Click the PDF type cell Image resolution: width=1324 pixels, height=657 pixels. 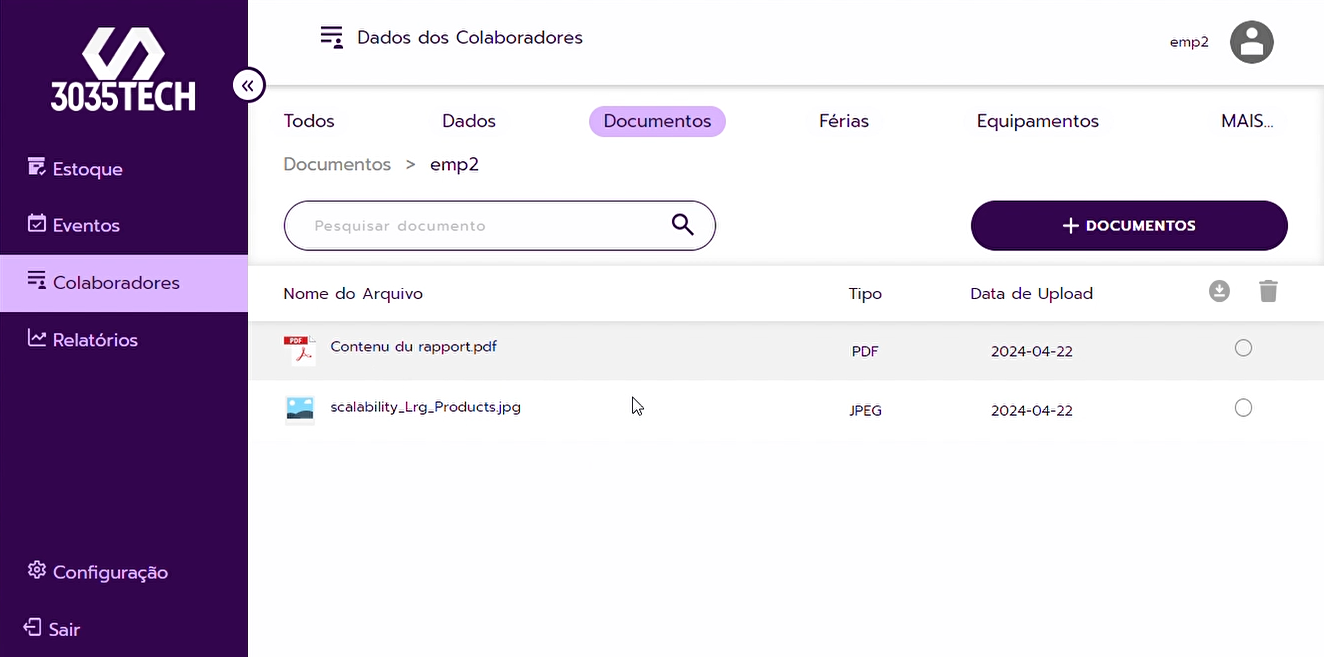coord(865,352)
